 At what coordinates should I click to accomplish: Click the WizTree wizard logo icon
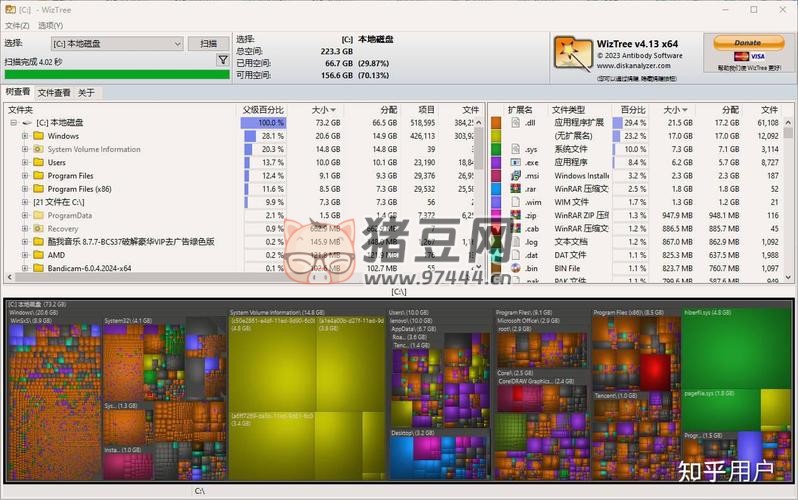coord(573,53)
